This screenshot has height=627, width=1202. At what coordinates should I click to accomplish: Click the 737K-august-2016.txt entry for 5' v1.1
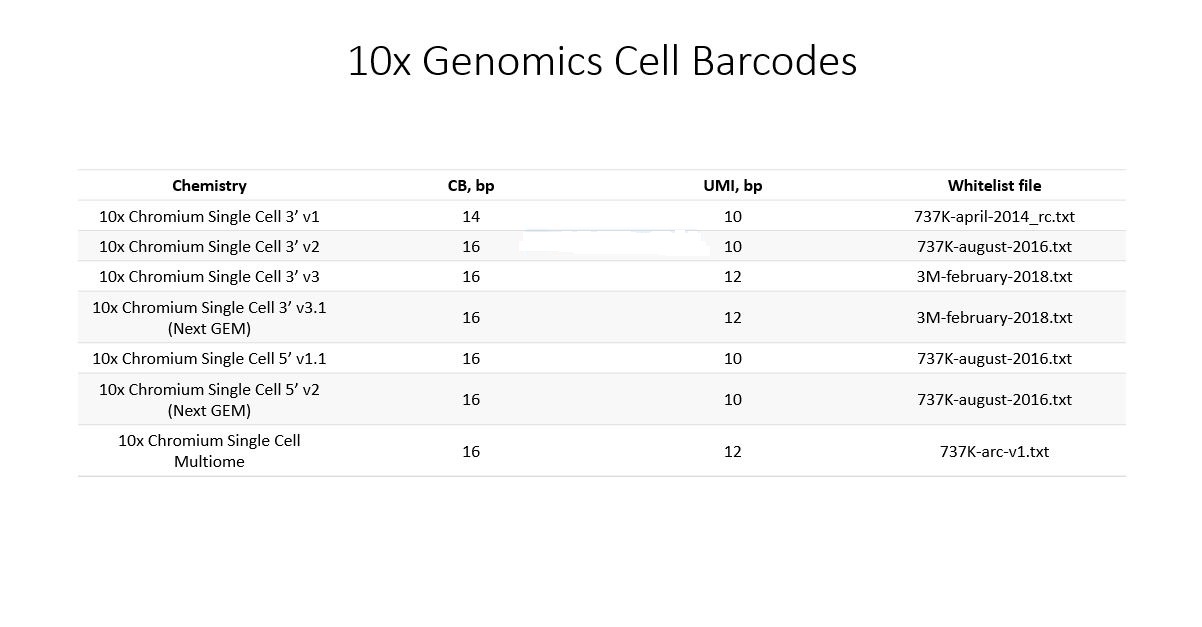(994, 358)
